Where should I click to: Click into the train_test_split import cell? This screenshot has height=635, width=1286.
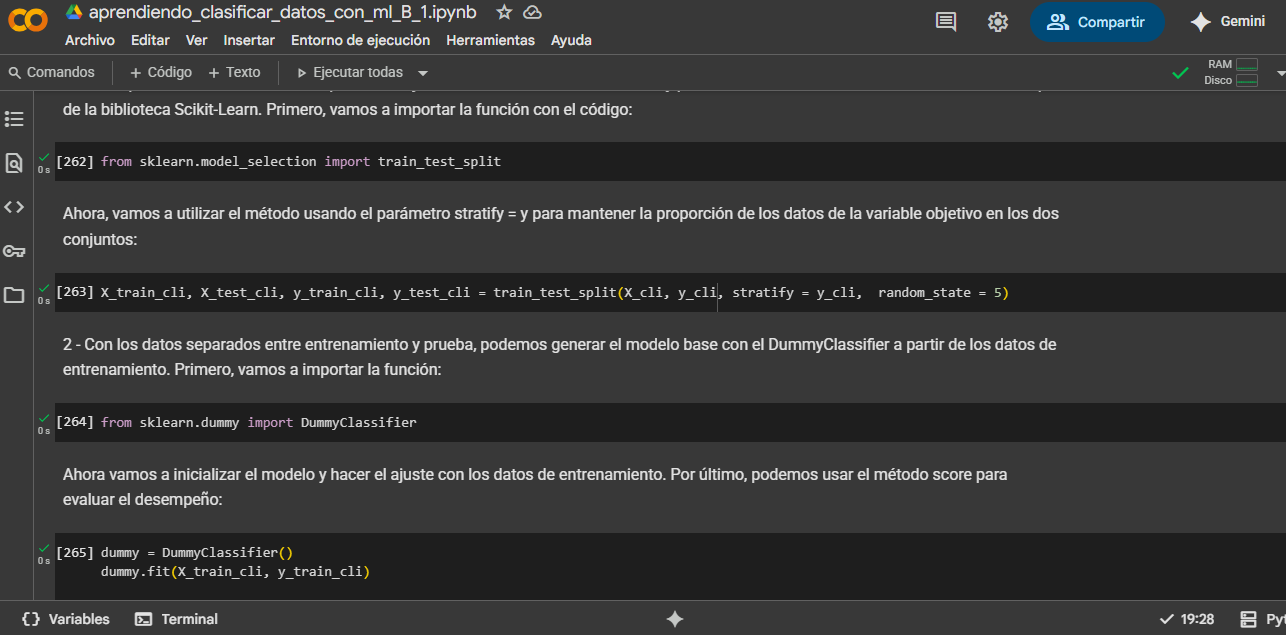[x=670, y=161]
